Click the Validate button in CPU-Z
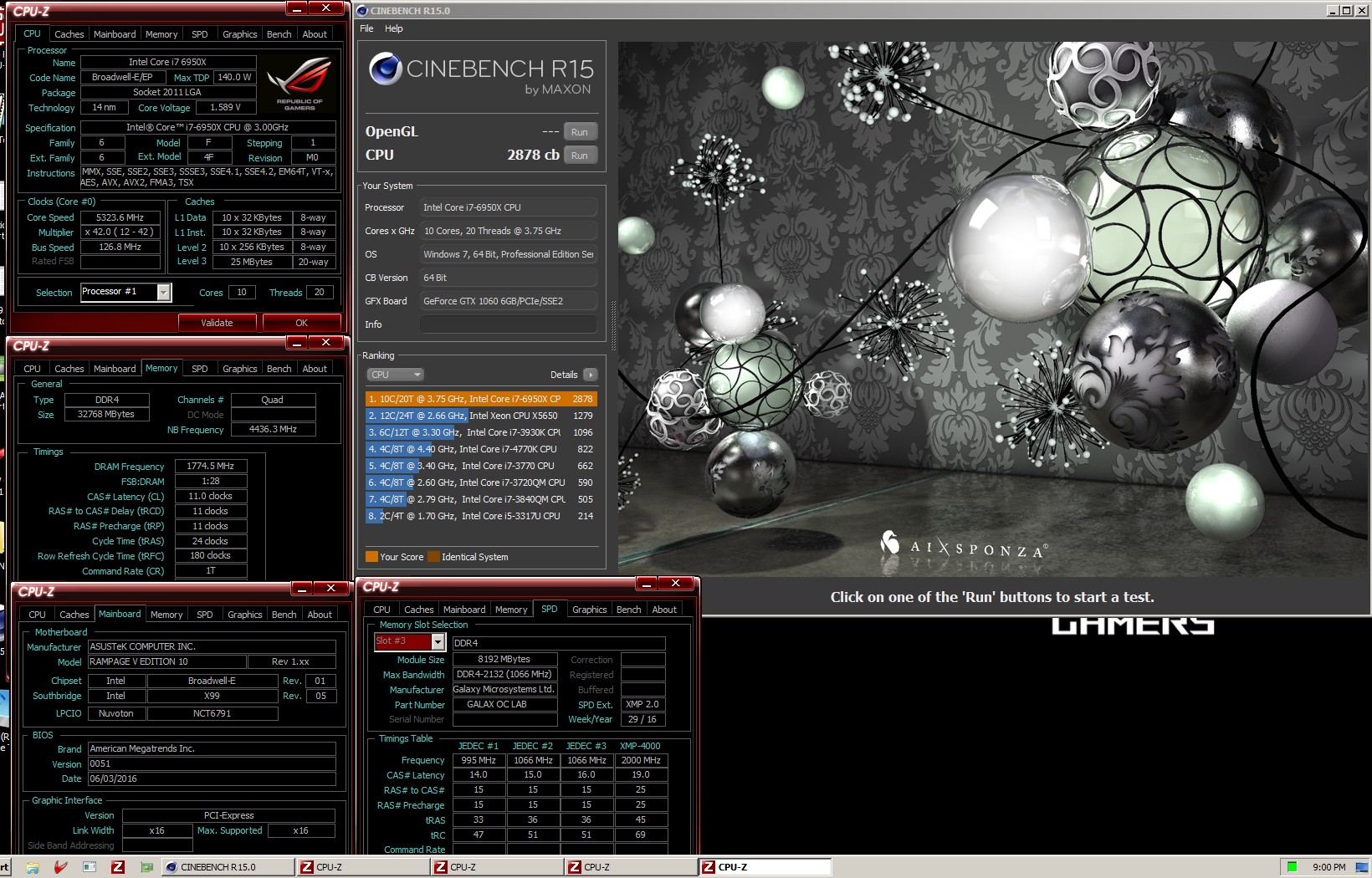 pyautogui.click(x=218, y=323)
